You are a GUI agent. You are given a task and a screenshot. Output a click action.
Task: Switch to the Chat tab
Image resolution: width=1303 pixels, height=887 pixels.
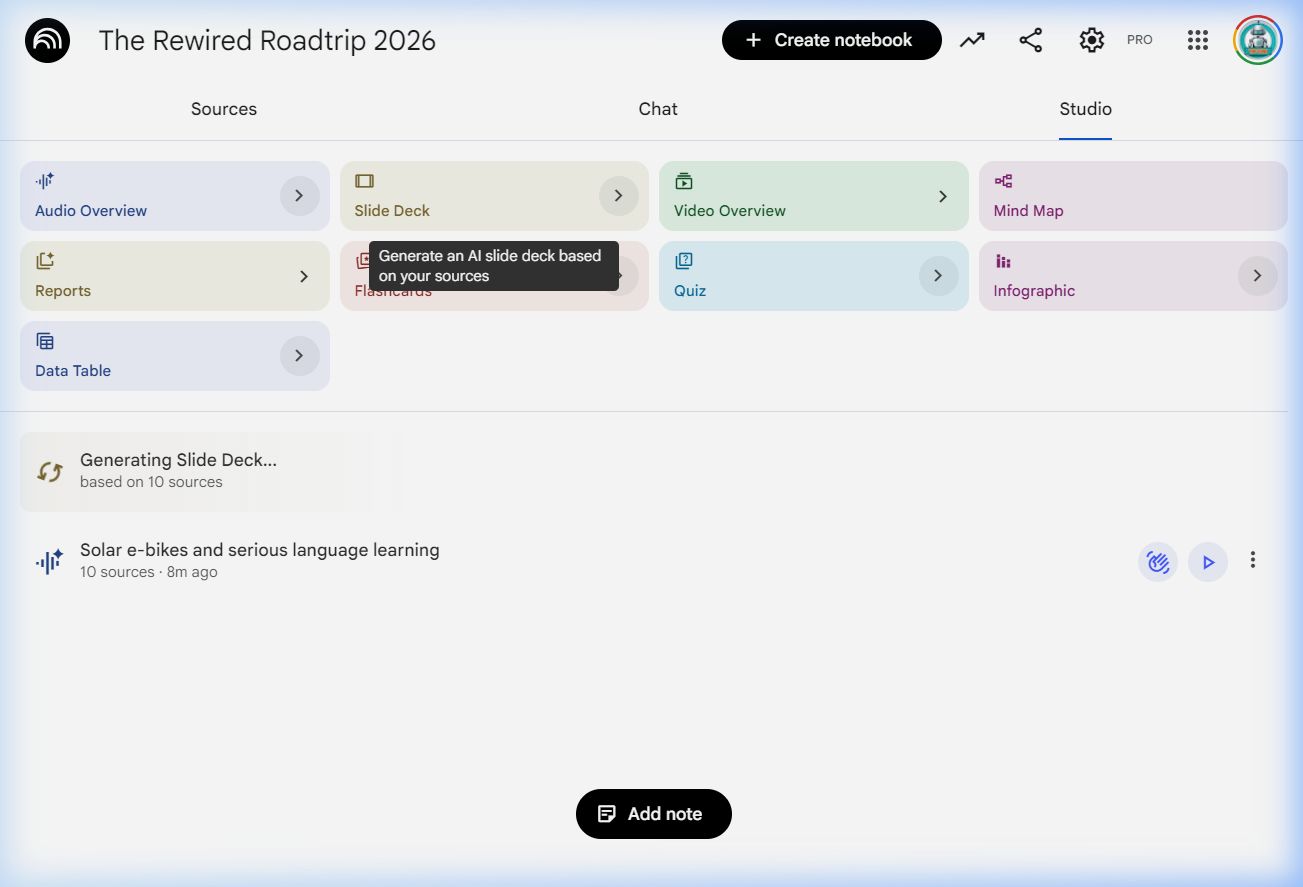[658, 109]
